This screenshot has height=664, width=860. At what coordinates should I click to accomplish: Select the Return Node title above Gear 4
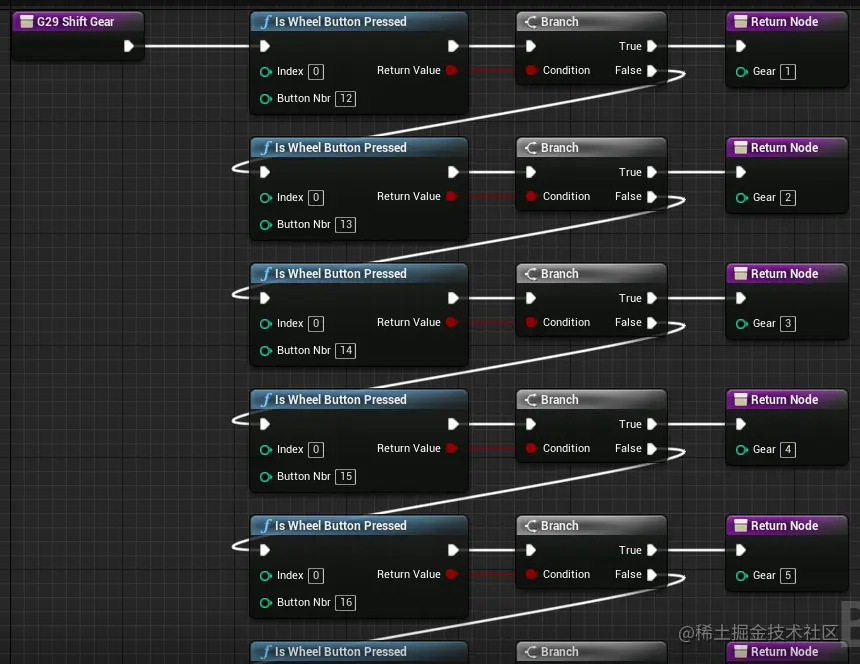784,400
